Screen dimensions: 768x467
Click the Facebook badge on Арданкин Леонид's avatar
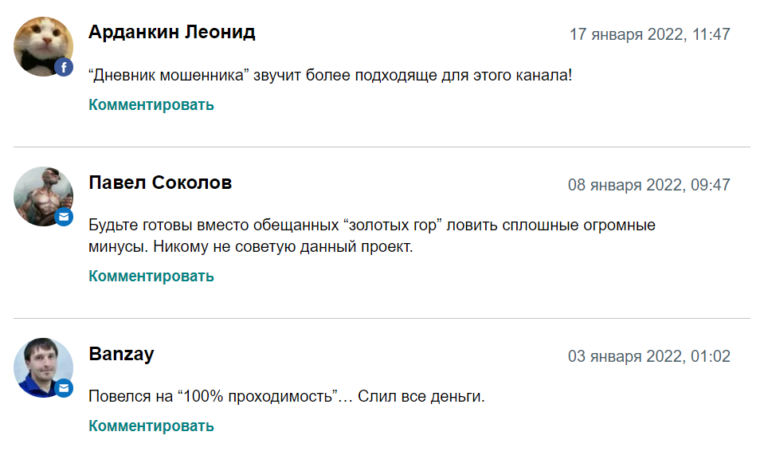coord(65,67)
